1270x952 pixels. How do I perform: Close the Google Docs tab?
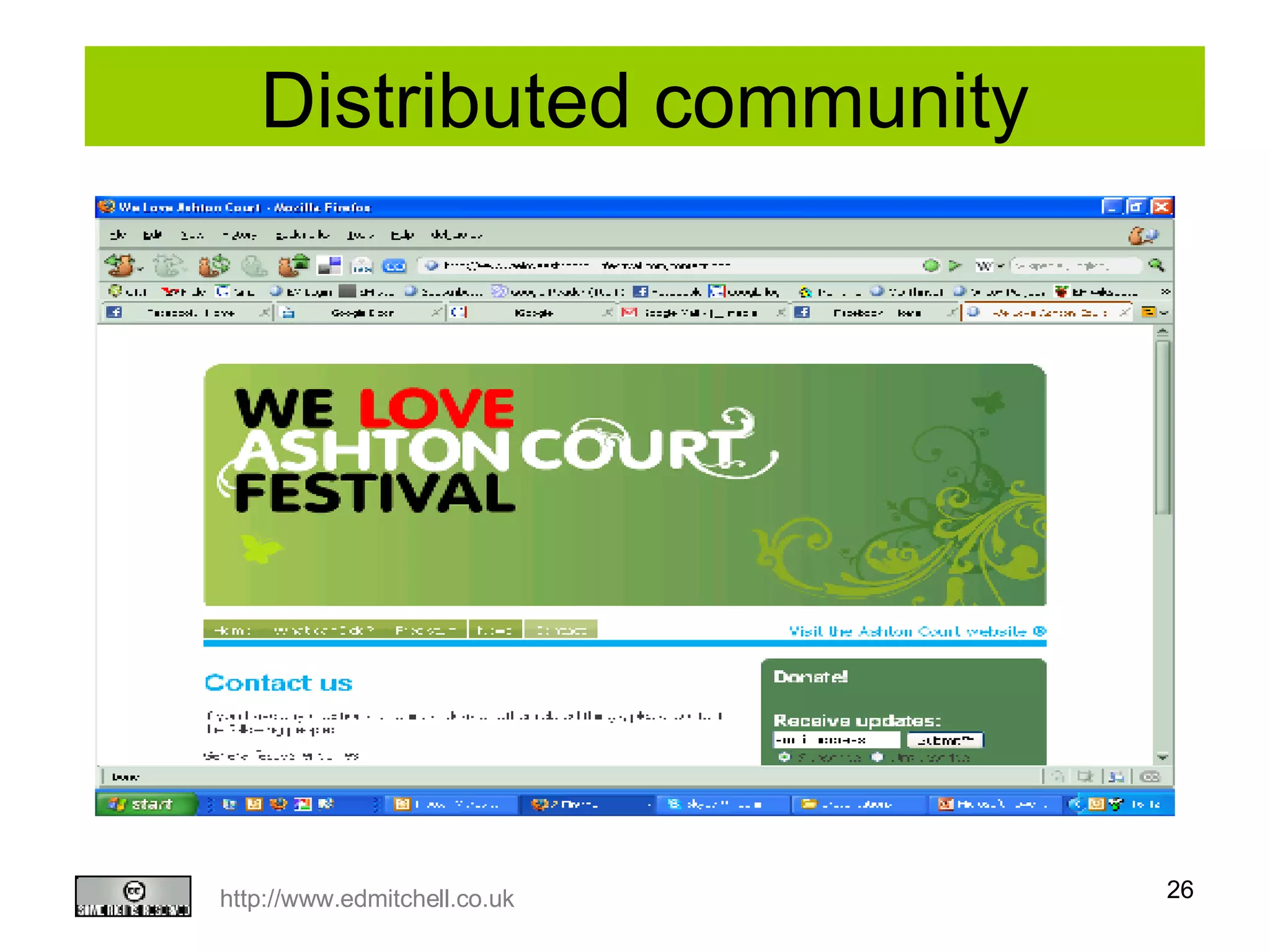(x=436, y=312)
